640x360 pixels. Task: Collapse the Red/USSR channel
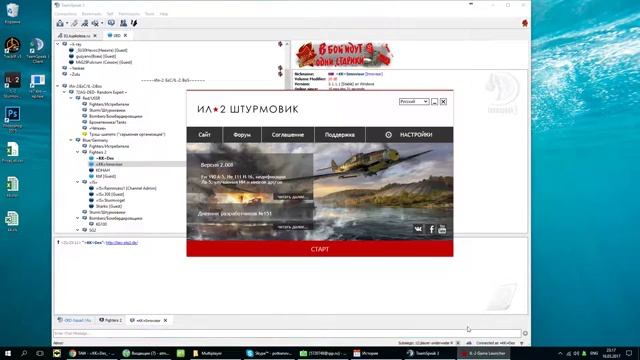71,98
